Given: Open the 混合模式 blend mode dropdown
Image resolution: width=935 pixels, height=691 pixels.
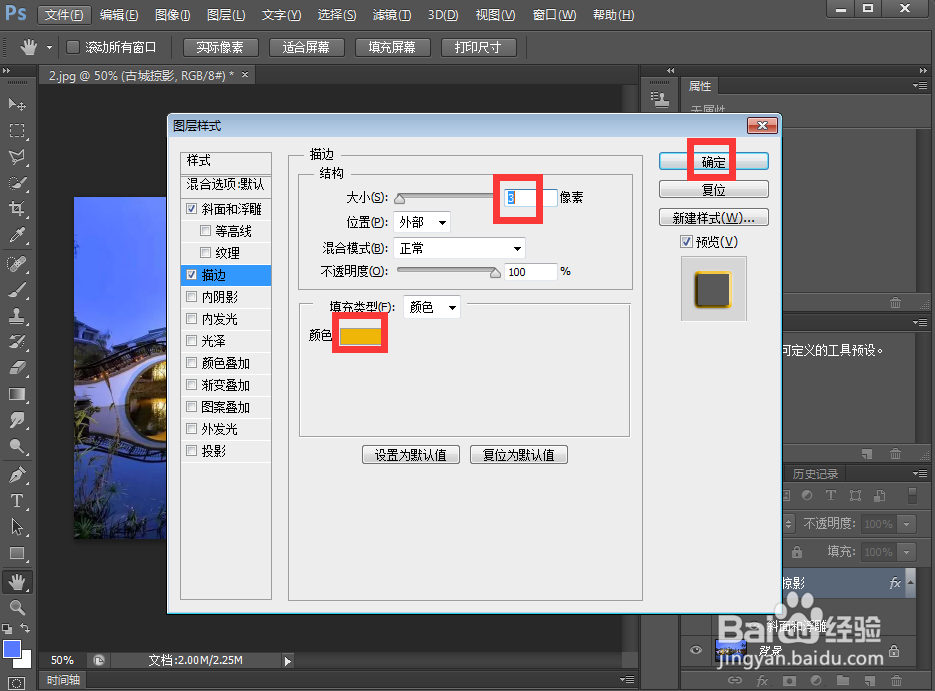Looking at the screenshot, I should [459, 247].
